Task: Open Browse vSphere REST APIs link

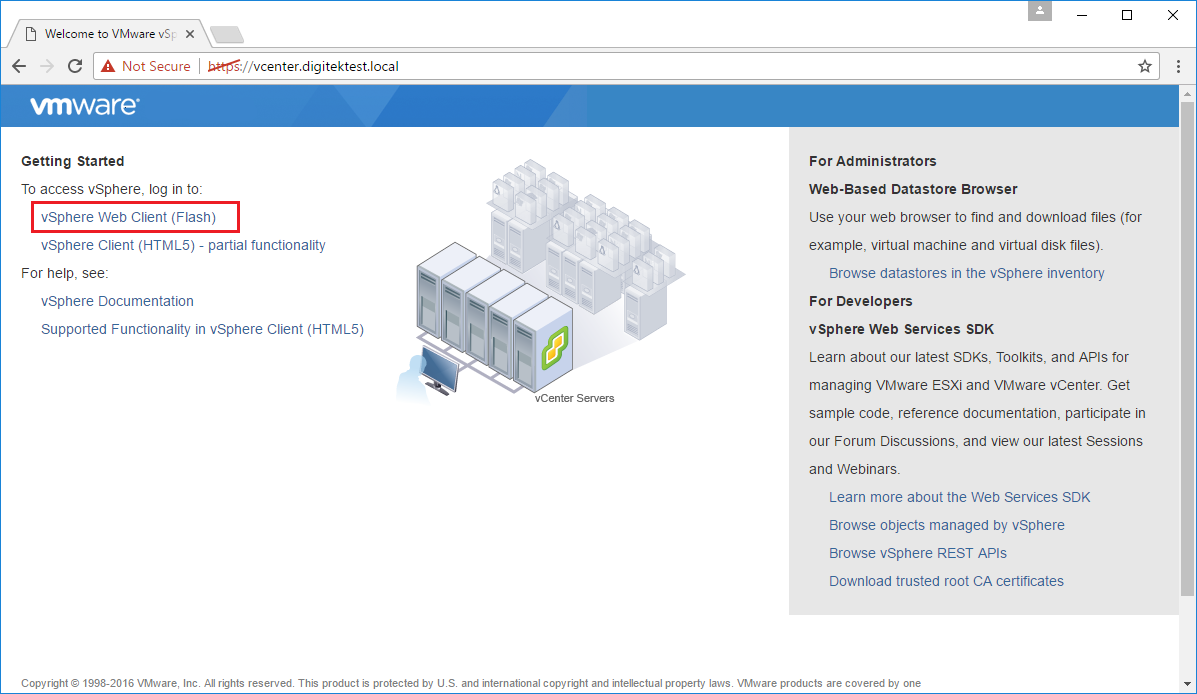Action: (x=918, y=554)
